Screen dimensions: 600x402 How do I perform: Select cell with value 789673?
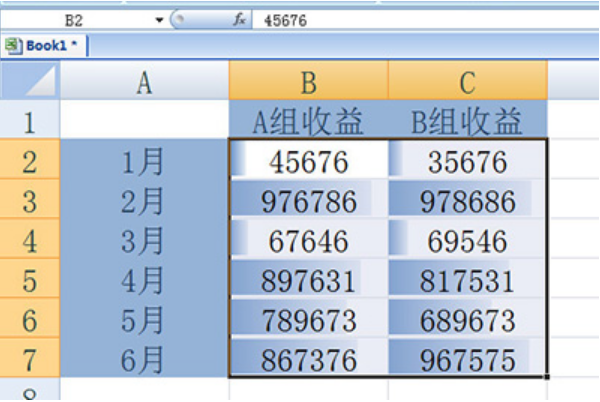[x=308, y=318]
